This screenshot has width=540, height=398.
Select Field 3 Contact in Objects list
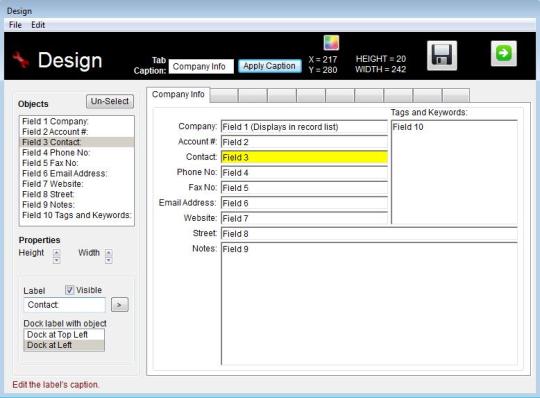[x=76, y=142]
